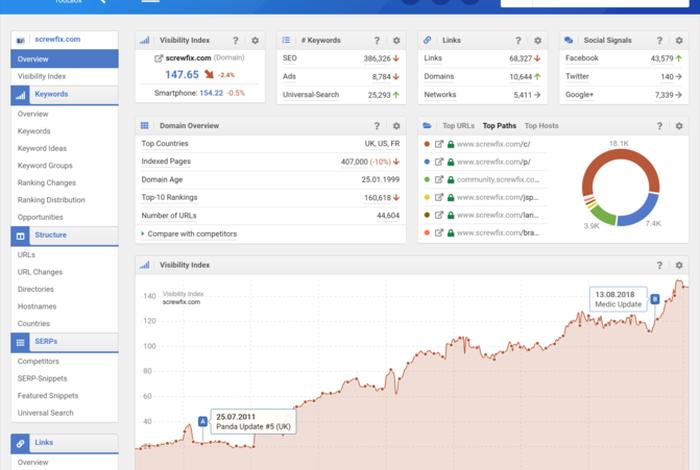Image resolution: width=700 pixels, height=470 pixels.
Task: Click the red segment of the donut chart
Action: coord(621,156)
